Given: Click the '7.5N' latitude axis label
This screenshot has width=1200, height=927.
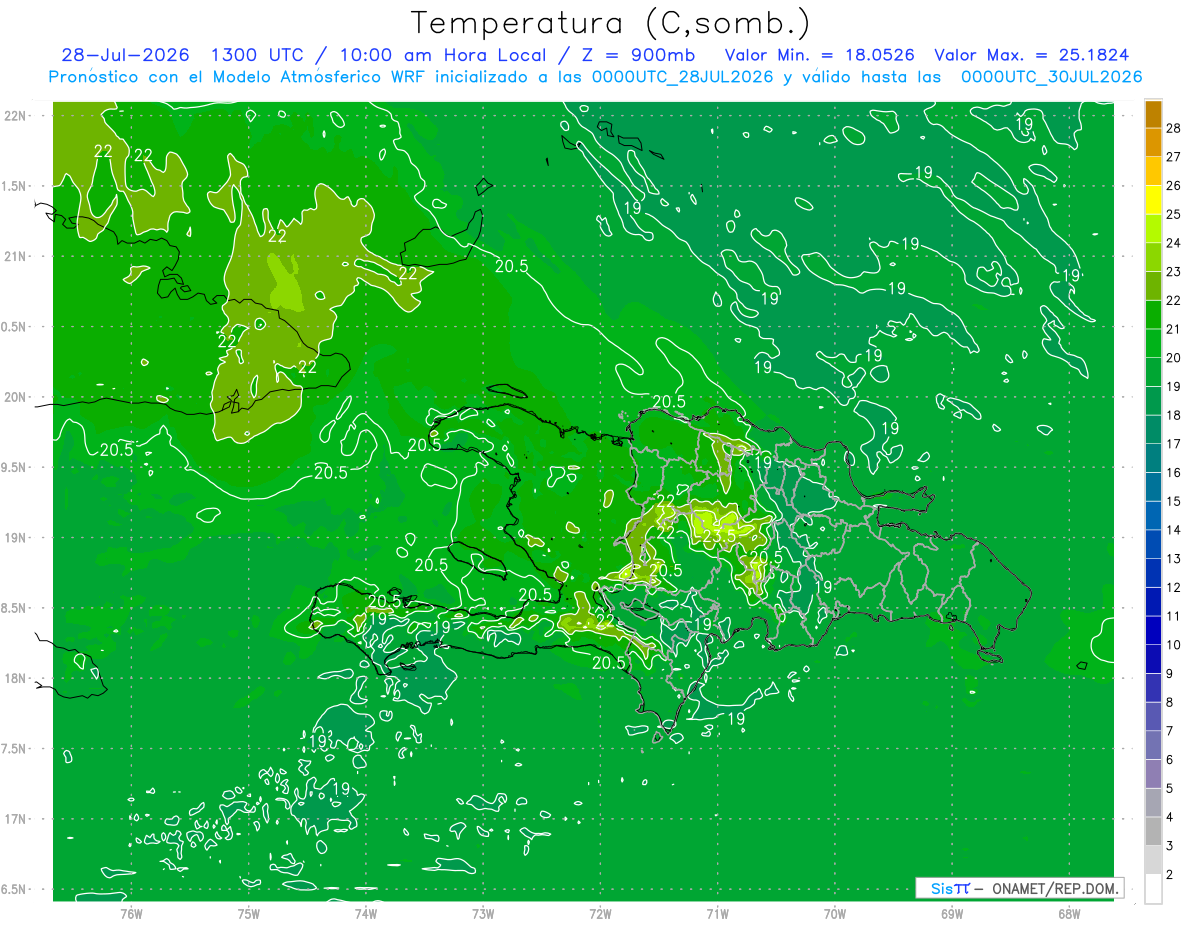Looking at the screenshot, I should point(14,749).
